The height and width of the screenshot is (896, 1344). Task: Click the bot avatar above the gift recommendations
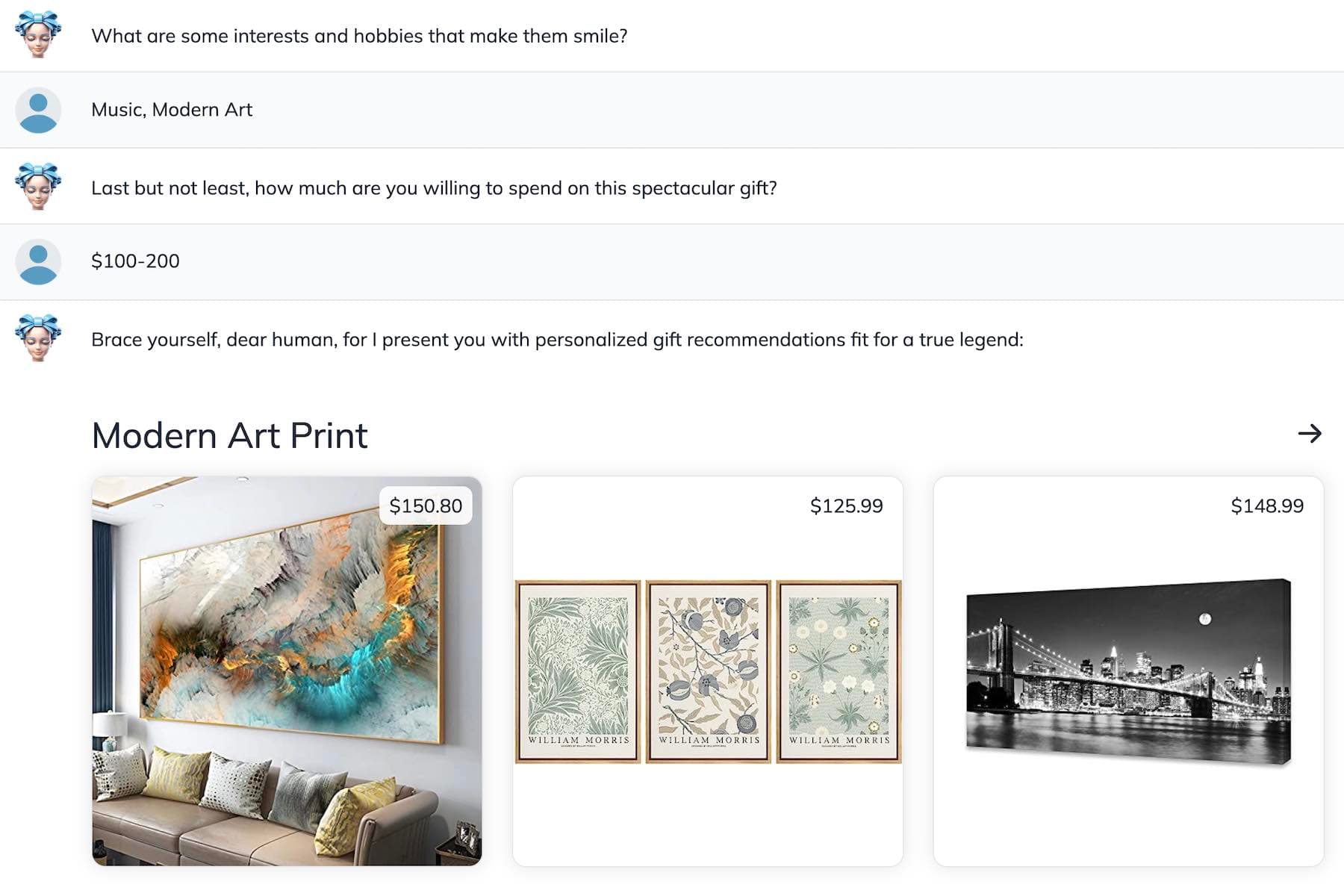click(x=39, y=338)
